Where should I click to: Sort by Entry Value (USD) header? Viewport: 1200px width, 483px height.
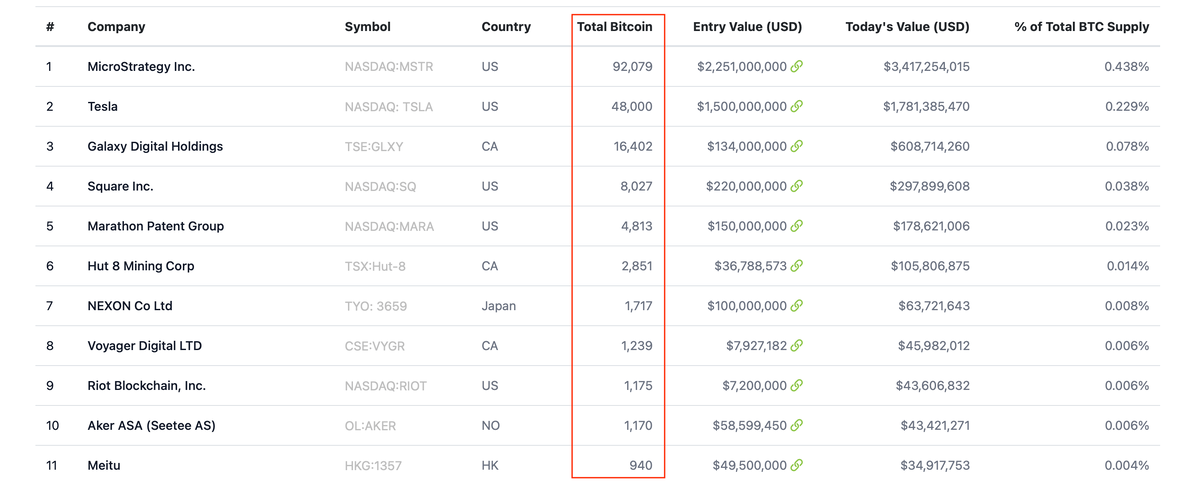coord(747,27)
